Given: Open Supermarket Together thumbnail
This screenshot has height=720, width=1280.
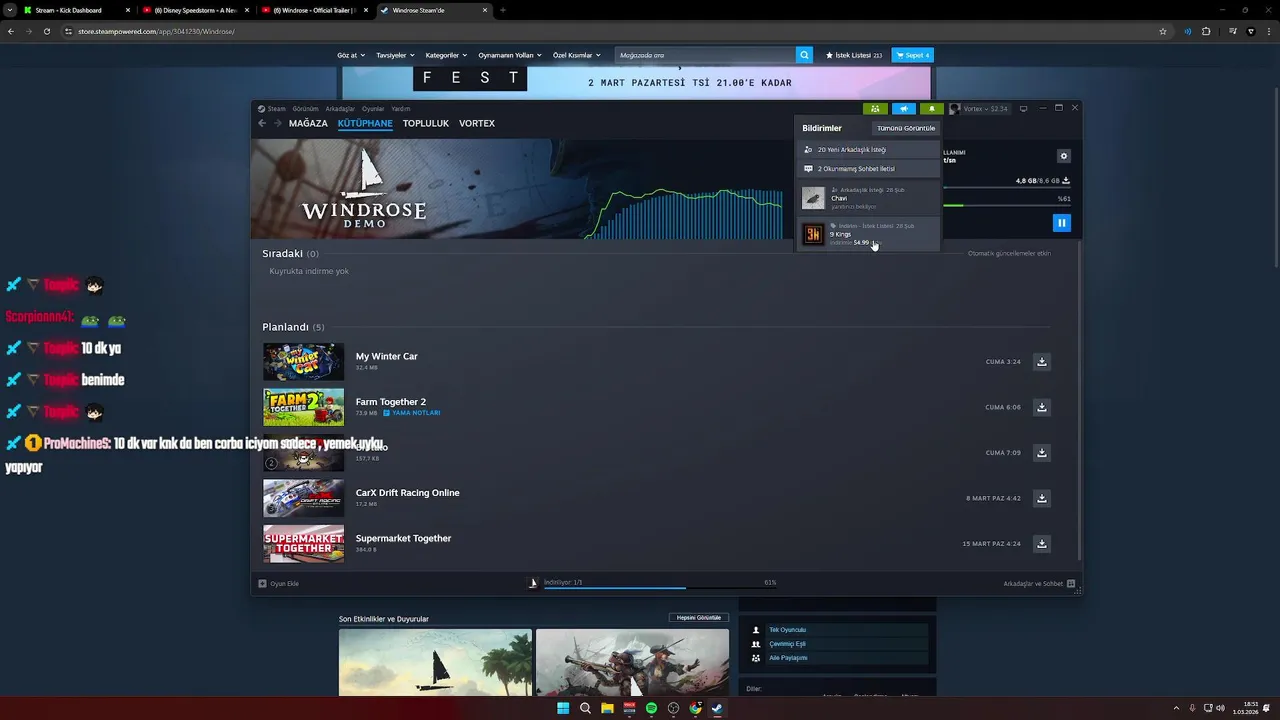Looking at the screenshot, I should tap(304, 544).
